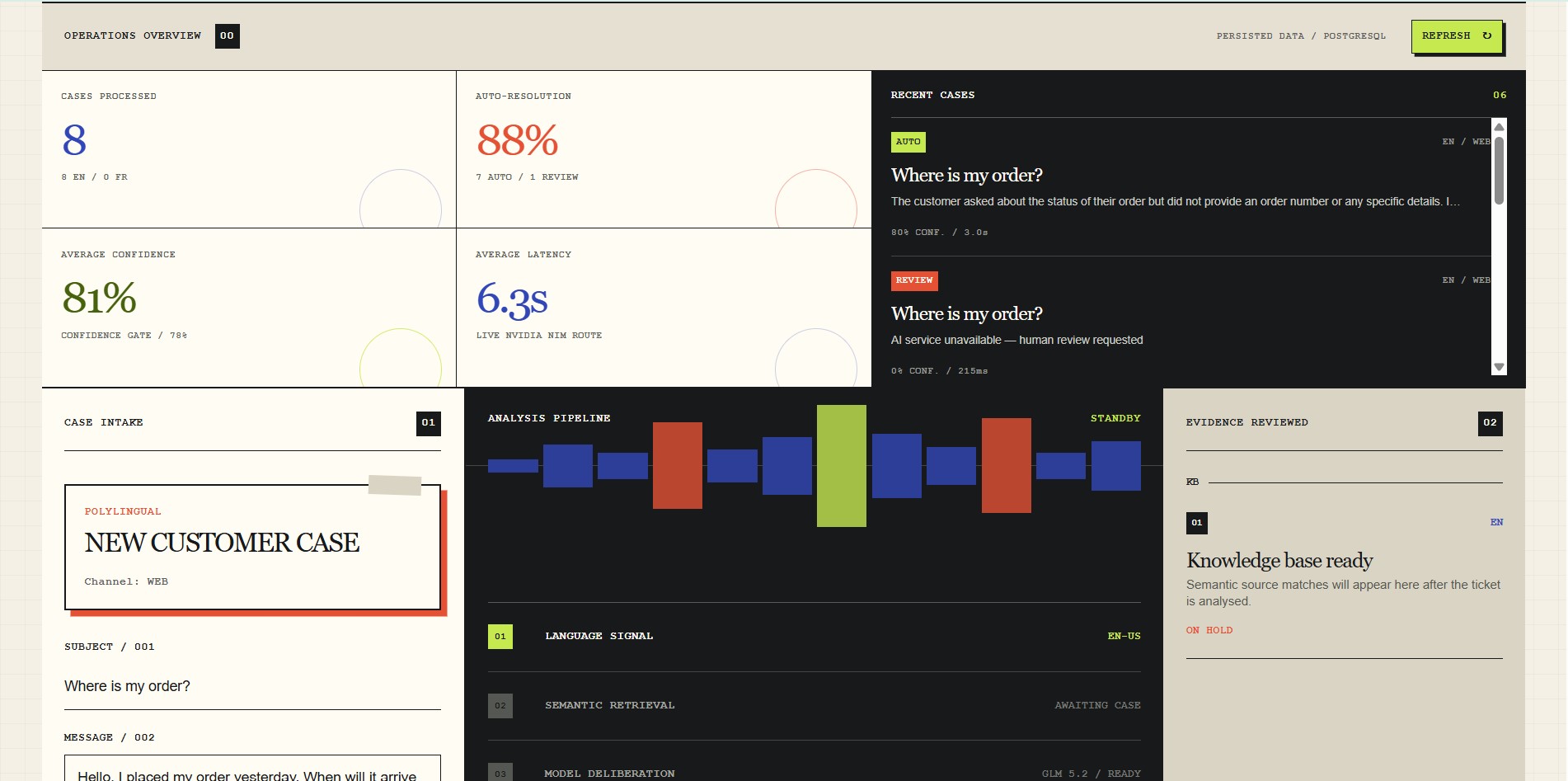Click the "Semantic source matches will appear" description

point(1343,593)
